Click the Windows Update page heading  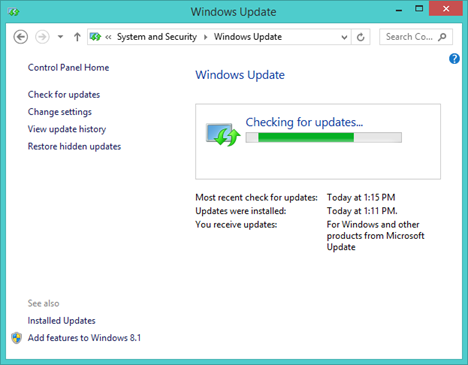[x=240, y=75]
